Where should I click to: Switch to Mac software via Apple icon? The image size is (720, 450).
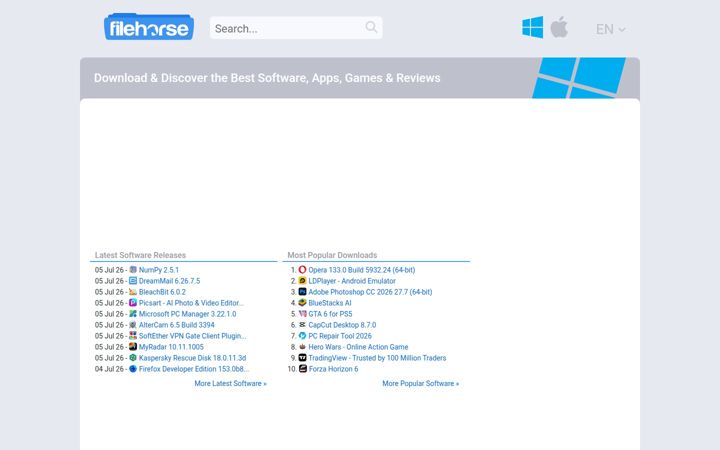(559, 27)
